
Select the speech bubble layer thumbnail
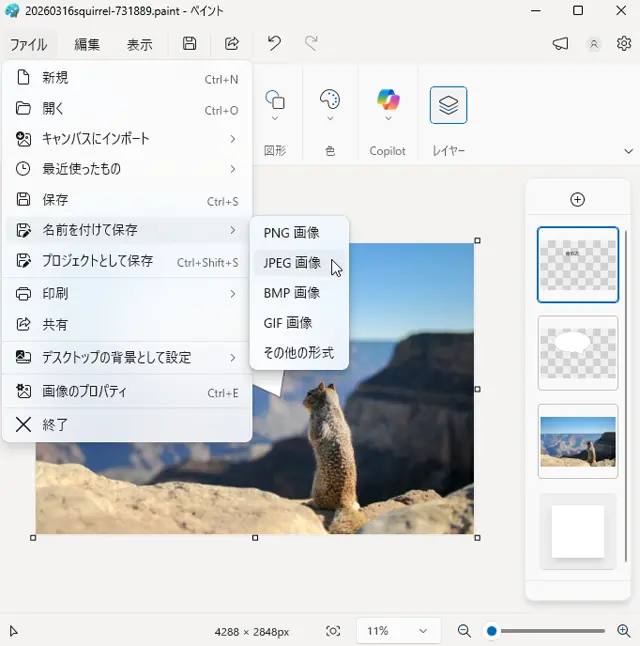[578, 353]
